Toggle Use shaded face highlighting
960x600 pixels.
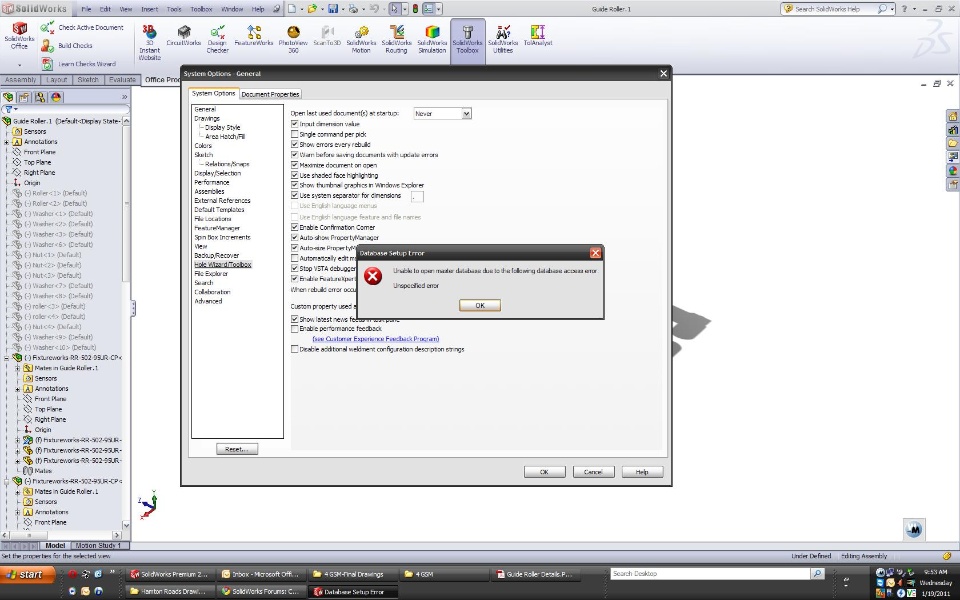[294, 175]
